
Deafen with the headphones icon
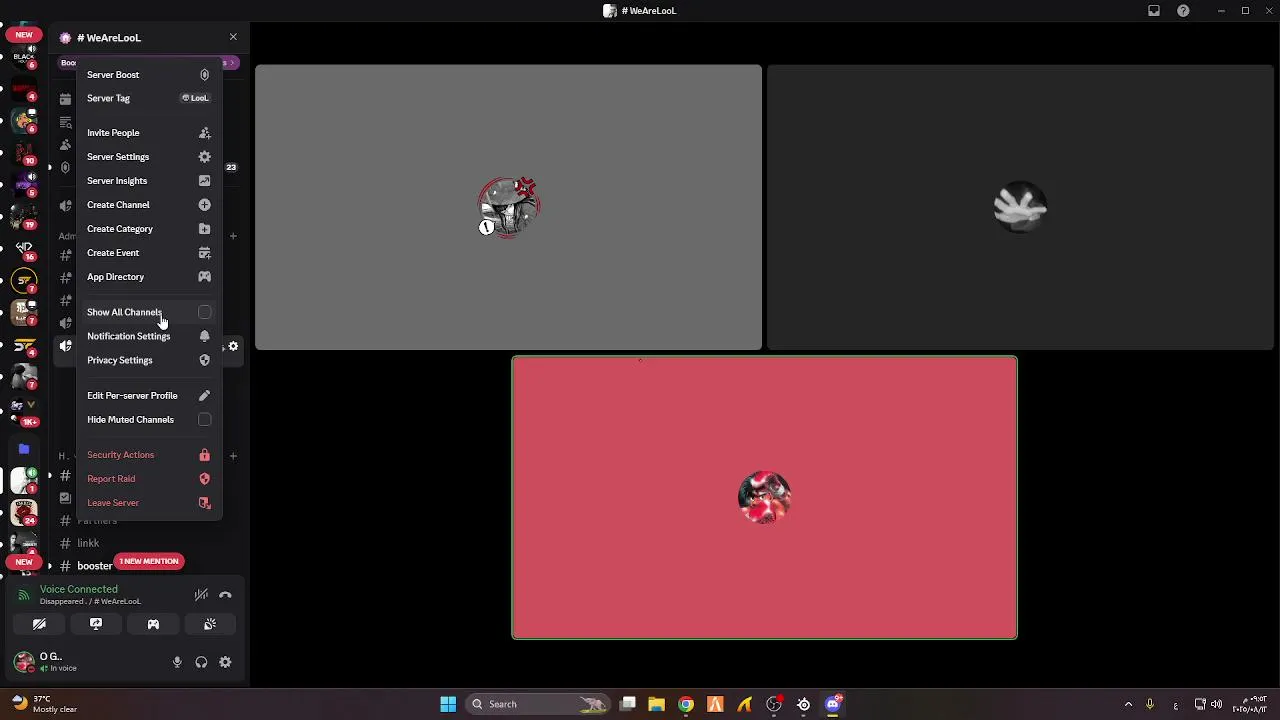201,662
